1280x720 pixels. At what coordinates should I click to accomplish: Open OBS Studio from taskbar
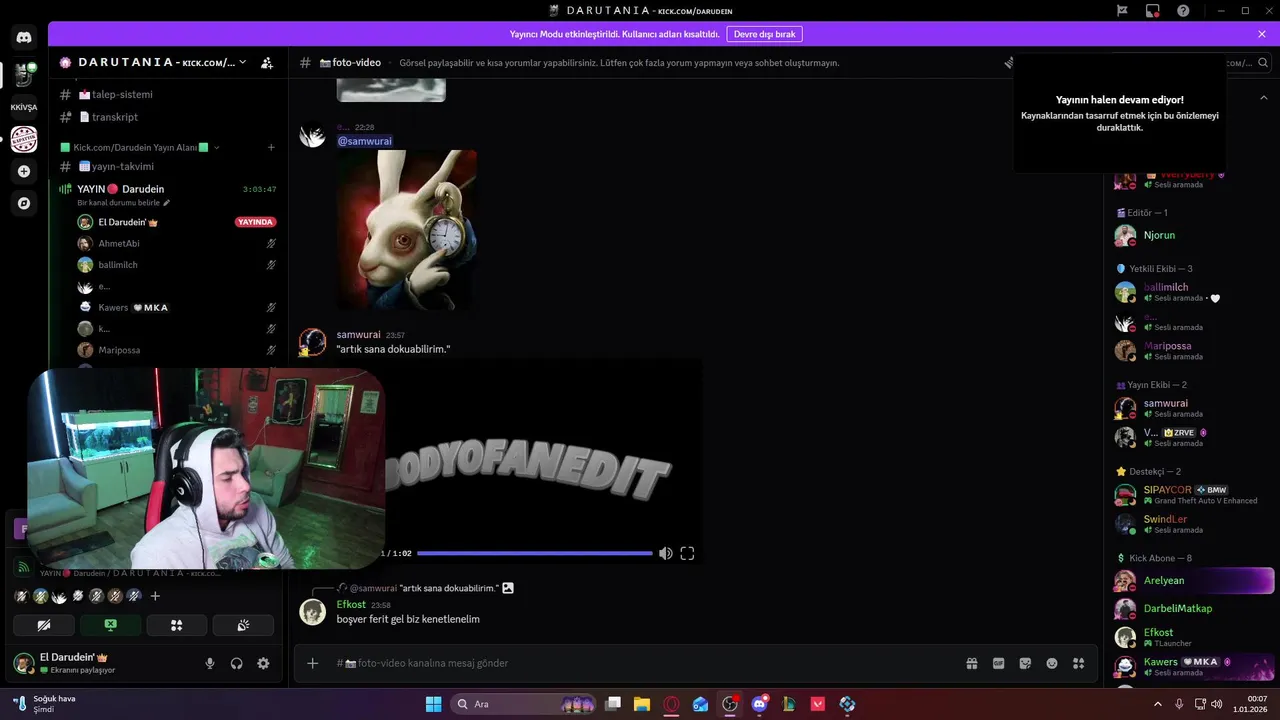[x=730, y=704]
